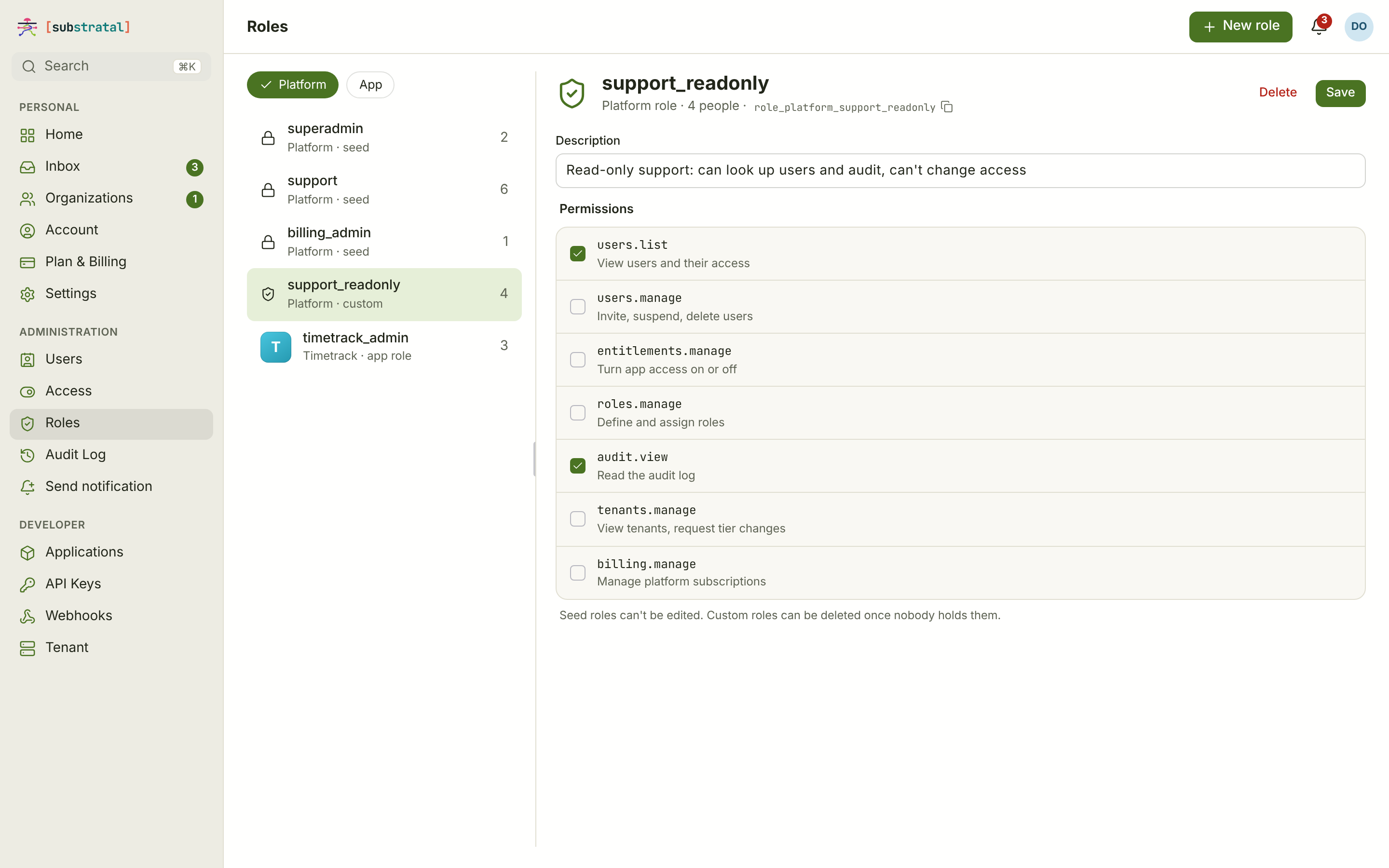Open notifications bell icon

click(x=1319, y=27)
